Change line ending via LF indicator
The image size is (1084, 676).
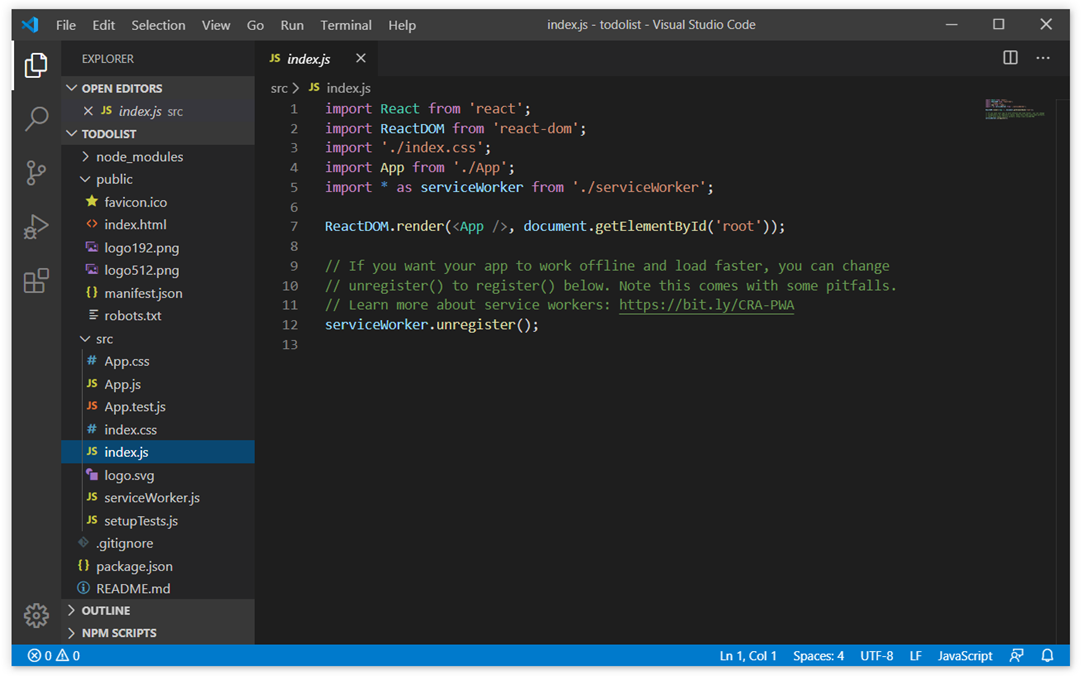coord(915,655)
